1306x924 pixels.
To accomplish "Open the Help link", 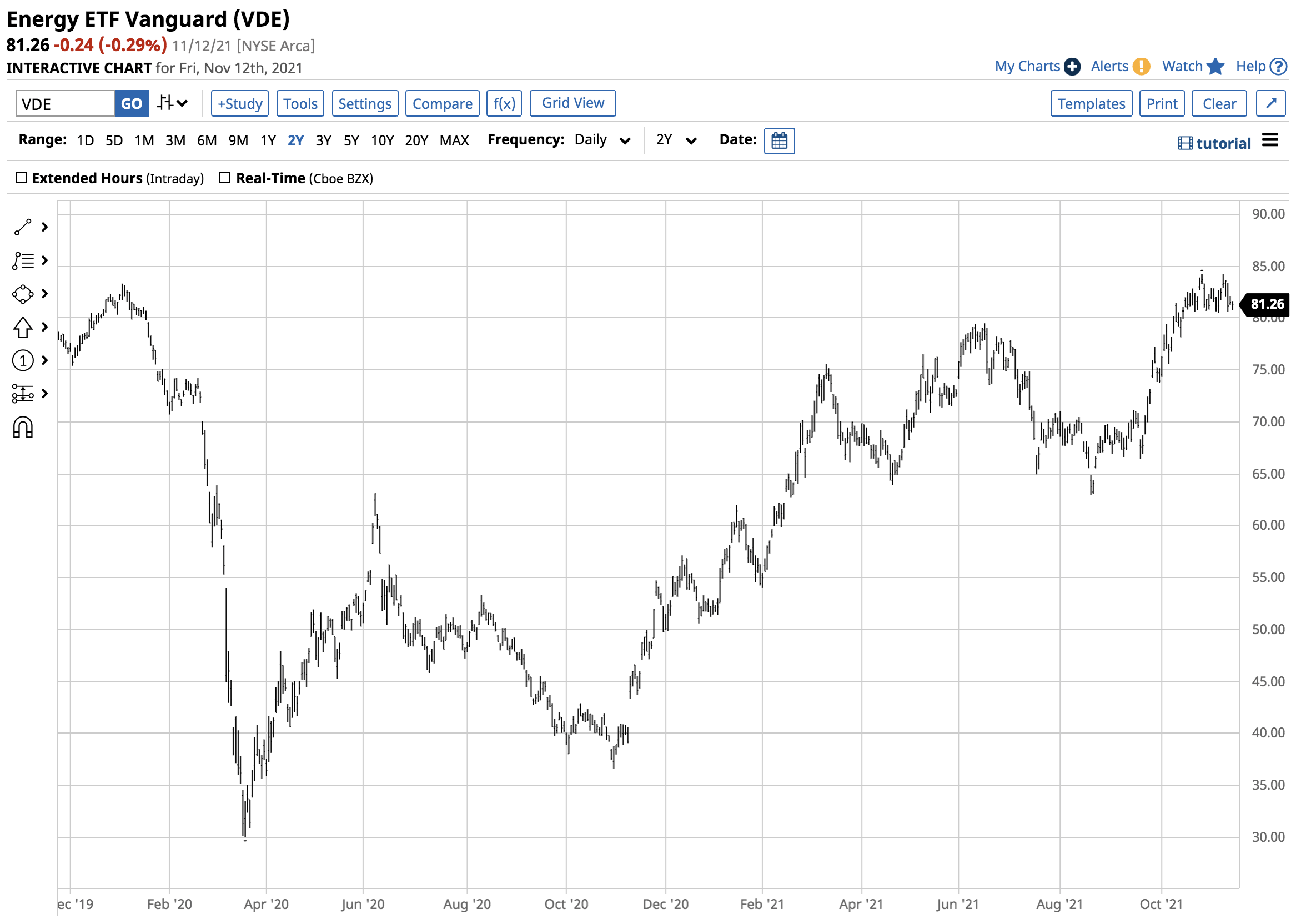I will coord(1262,67).
